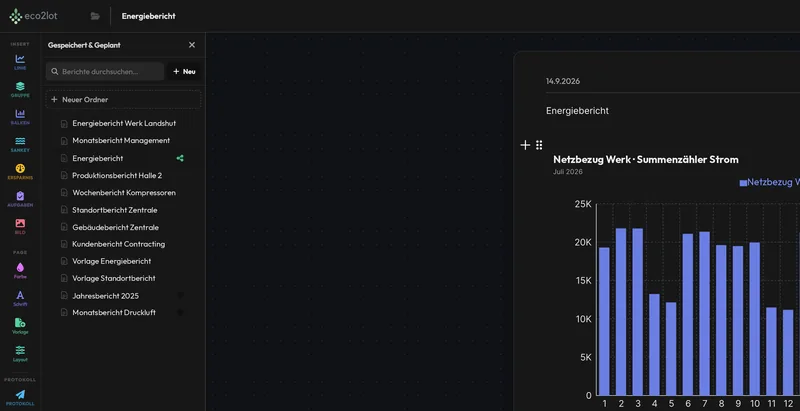Open report Produktionsbericht Halle 2
The image size is (800, 411).
(x=117, y=175)
